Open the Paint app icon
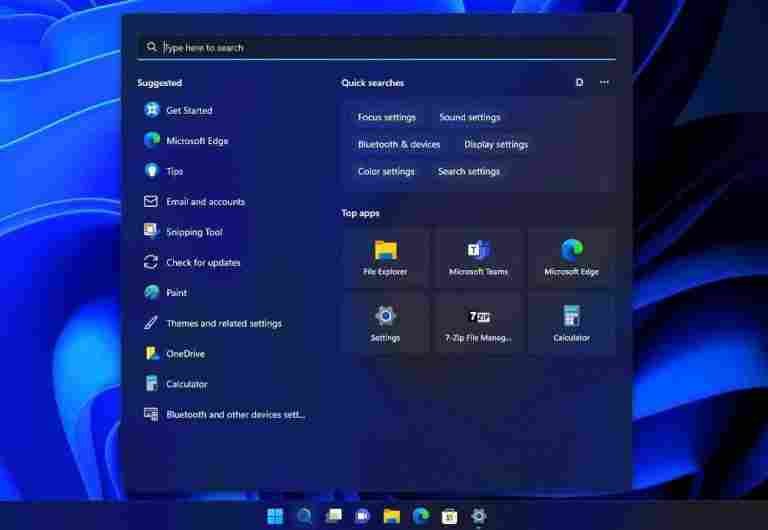The image size is (768, 530). click(152, 292)
